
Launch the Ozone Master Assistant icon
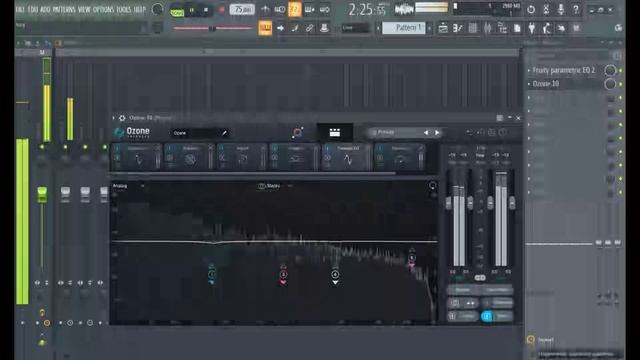297,132
